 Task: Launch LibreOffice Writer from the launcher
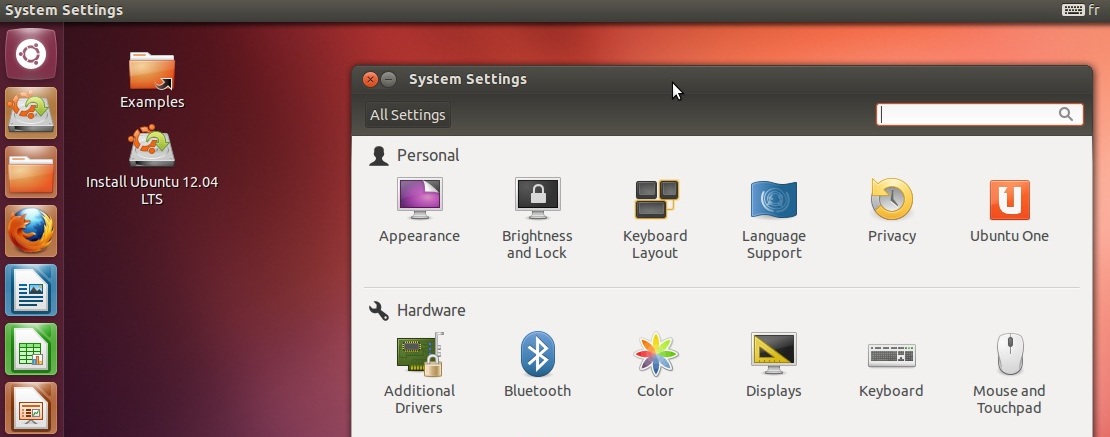point(30,290)
